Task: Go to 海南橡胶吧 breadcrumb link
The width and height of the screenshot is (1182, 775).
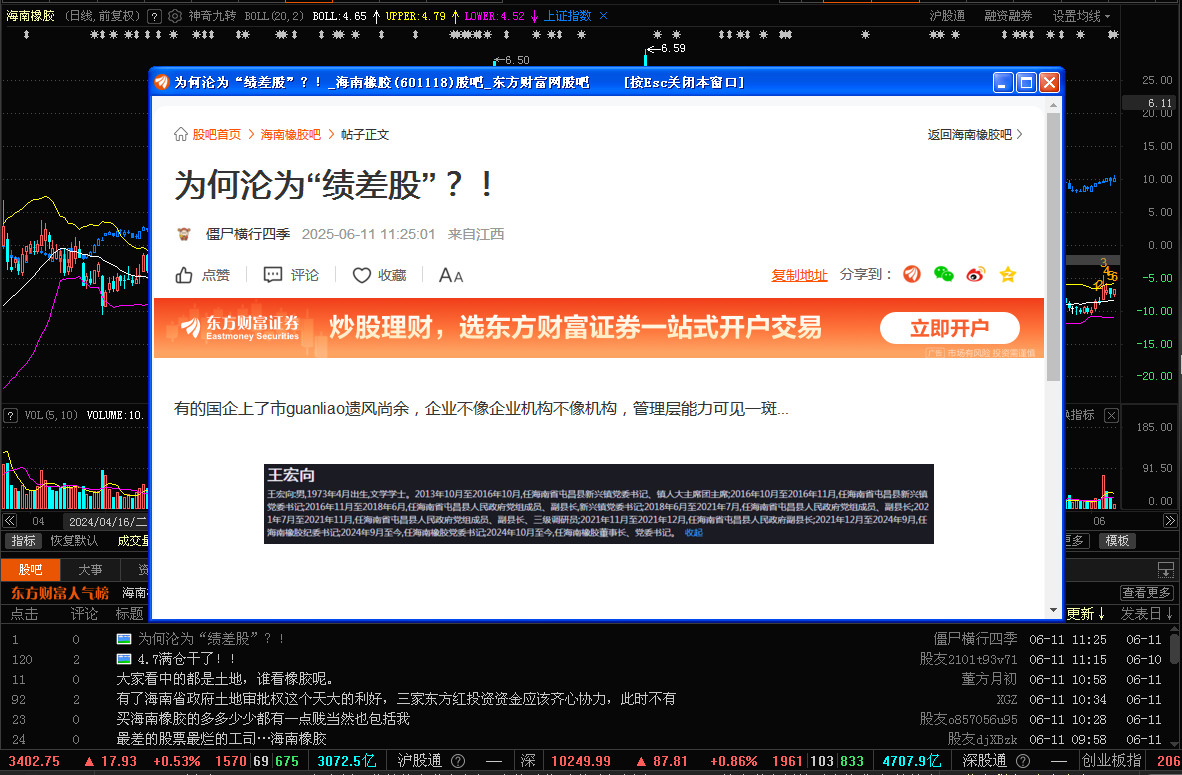Action: (x=290, y=134)
